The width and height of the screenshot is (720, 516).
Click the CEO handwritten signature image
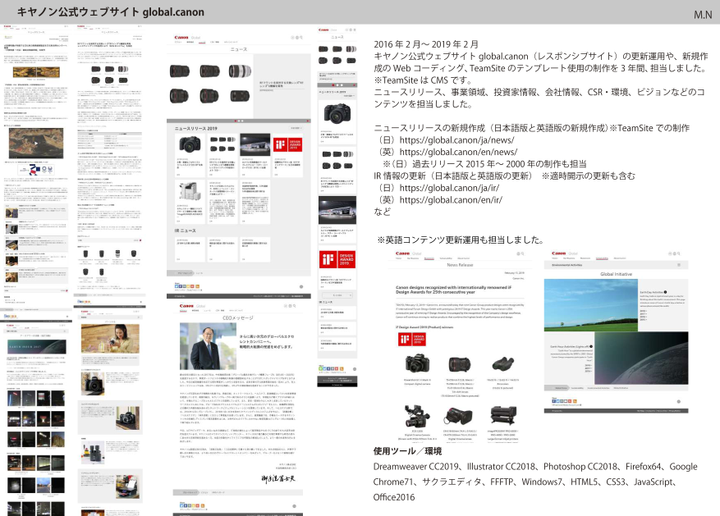[278, 478]
